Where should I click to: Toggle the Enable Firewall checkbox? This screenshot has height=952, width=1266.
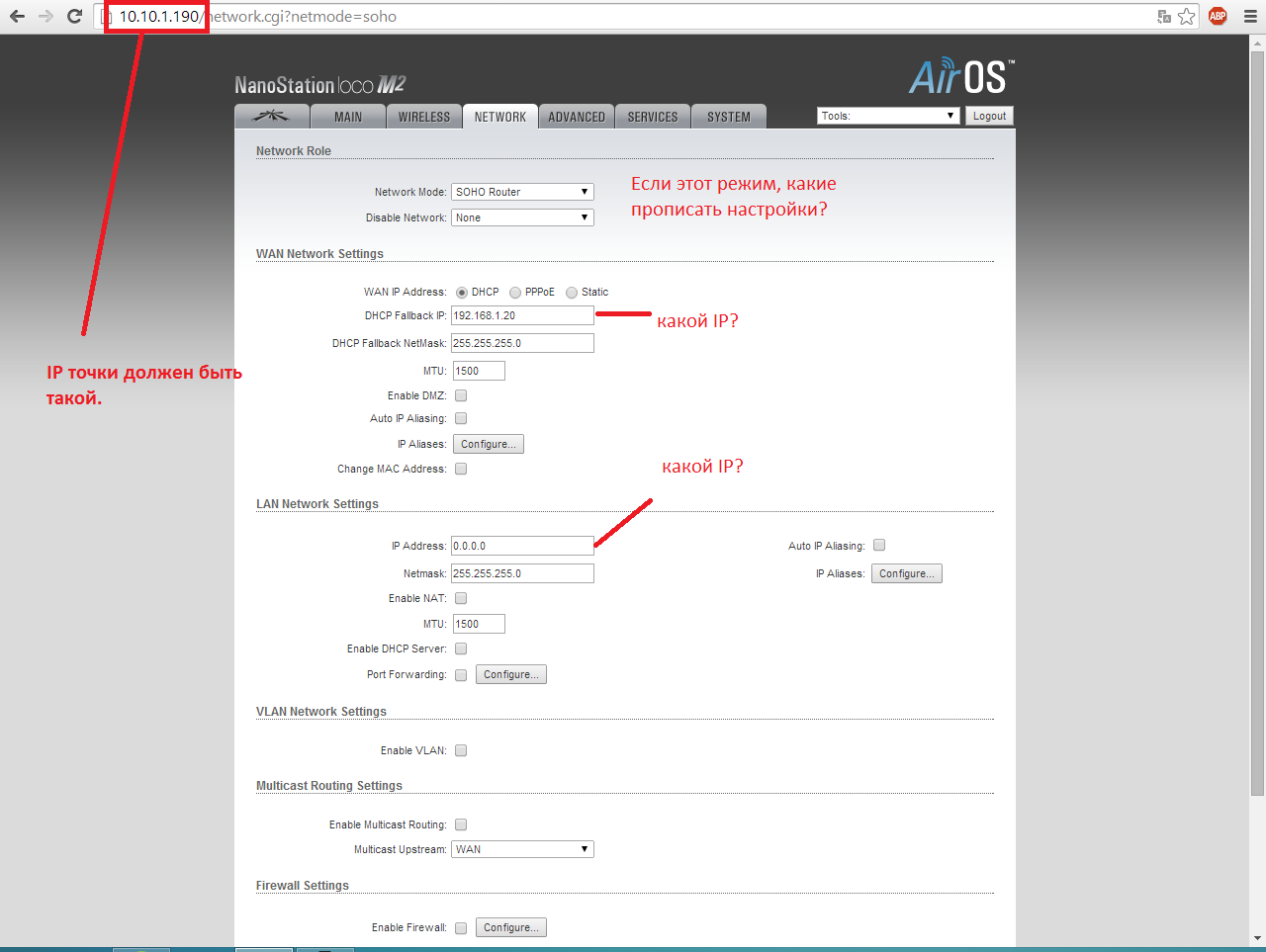pos(461,928)
